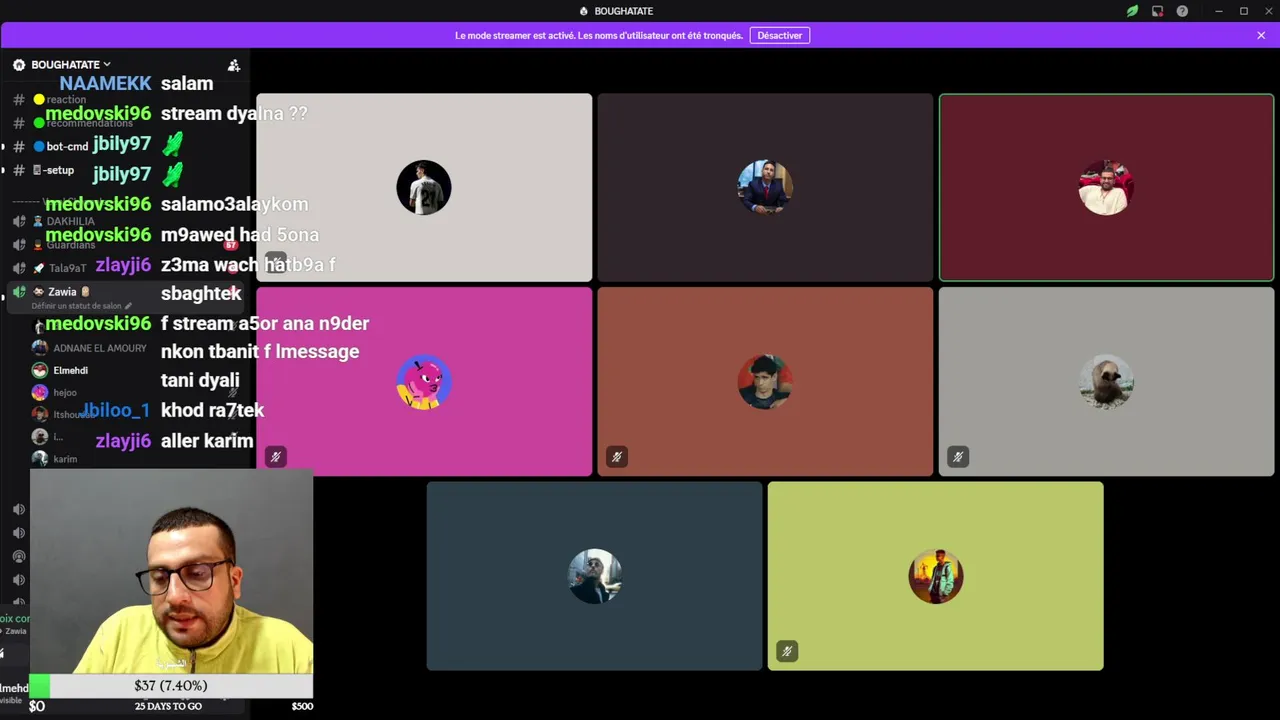
Task: Click chat username NAAMEKK
Action: (105, 84)
